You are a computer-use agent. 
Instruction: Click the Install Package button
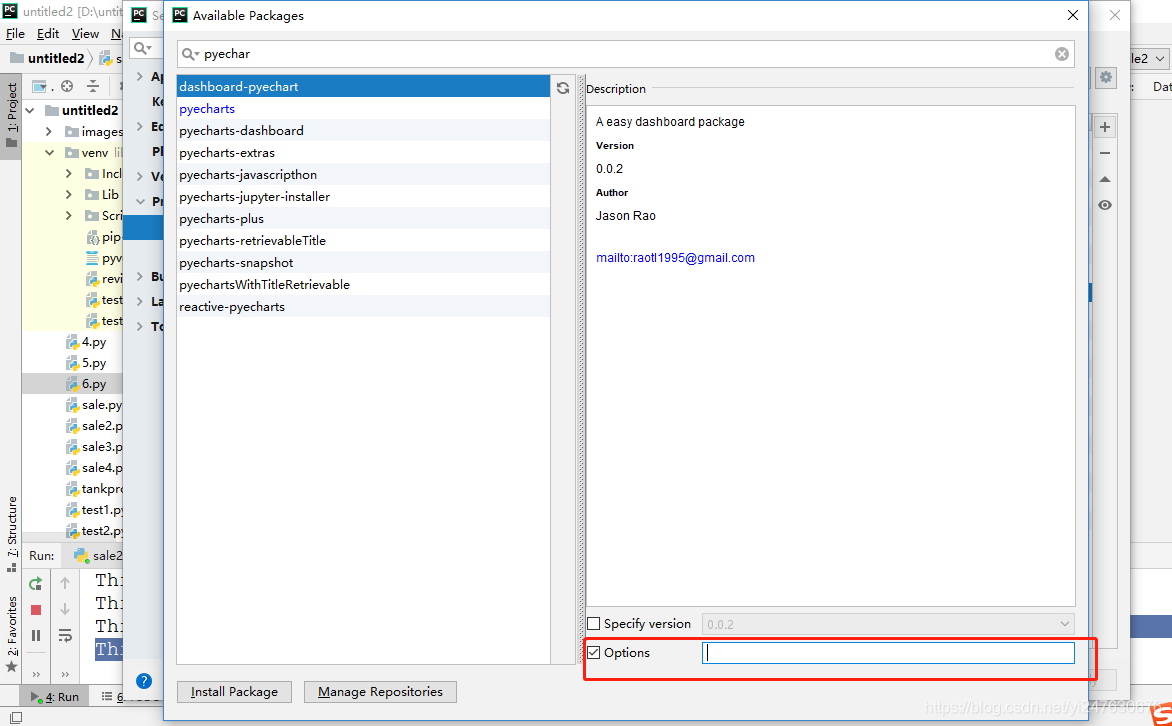coord(234,692)
